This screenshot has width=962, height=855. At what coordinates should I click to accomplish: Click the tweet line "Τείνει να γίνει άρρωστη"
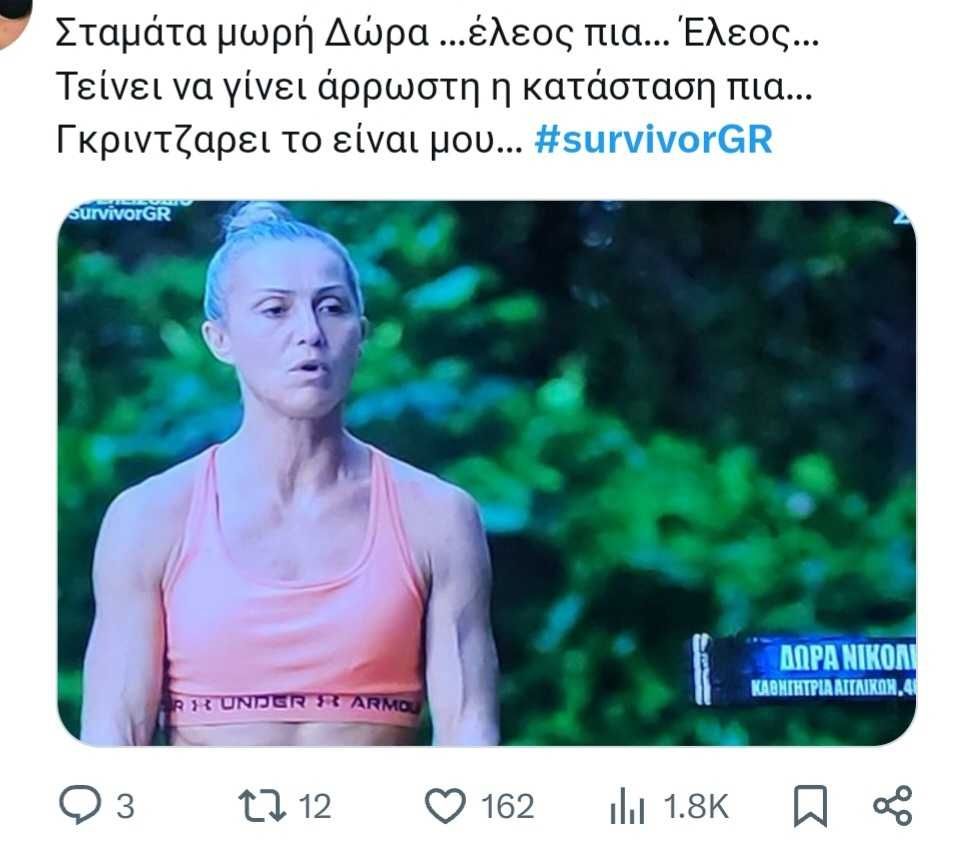434,87
